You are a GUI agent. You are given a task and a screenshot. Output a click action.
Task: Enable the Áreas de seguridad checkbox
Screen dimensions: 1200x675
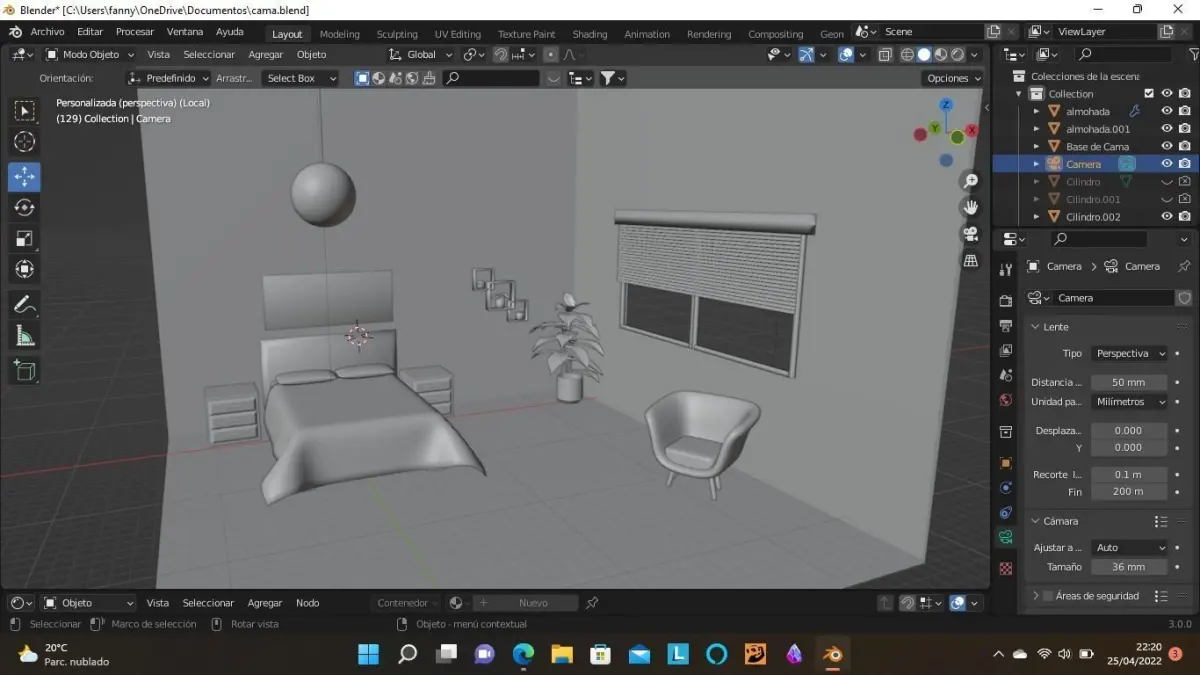click(x=1047, y=596)
